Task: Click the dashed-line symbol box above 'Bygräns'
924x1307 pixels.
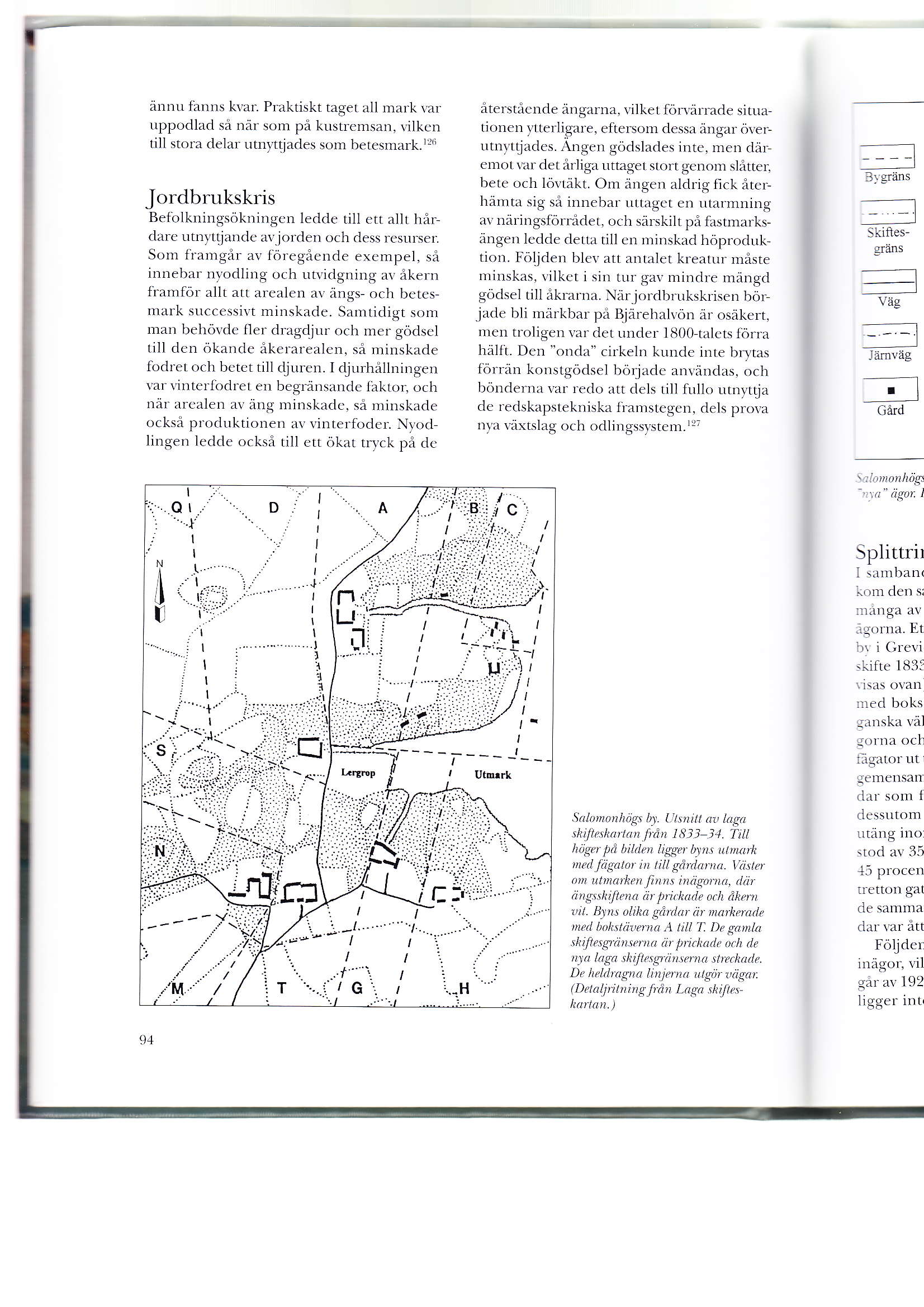Action: (x=887, y=157)
